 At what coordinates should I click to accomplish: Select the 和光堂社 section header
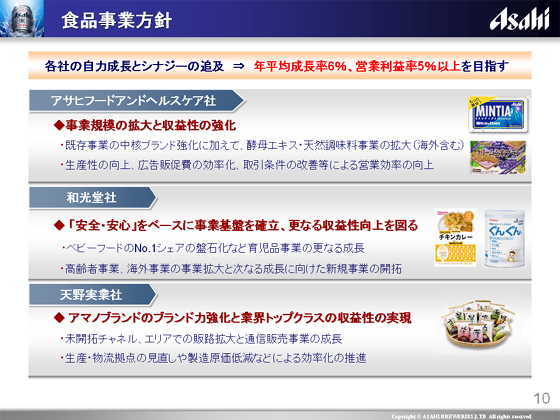[93, 198]
